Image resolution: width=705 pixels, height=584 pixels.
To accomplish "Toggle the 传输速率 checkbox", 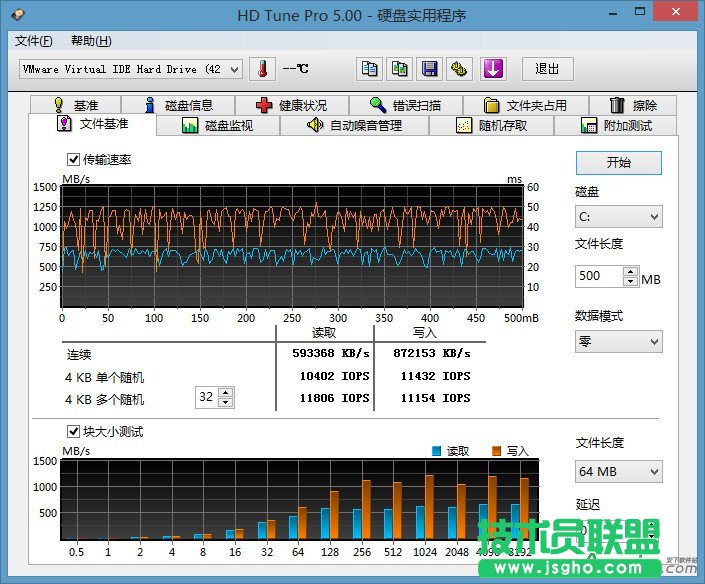I will tap(73, 159).
